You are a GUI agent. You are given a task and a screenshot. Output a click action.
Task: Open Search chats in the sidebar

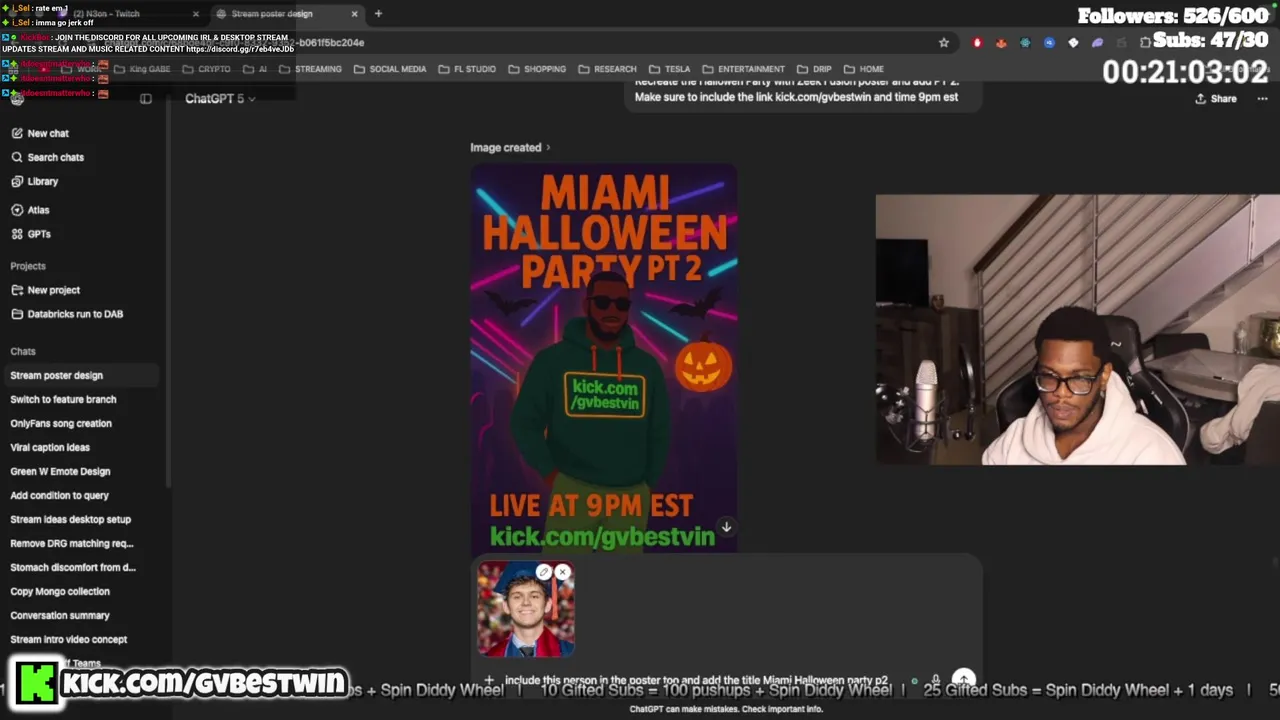tap(47, 157)
